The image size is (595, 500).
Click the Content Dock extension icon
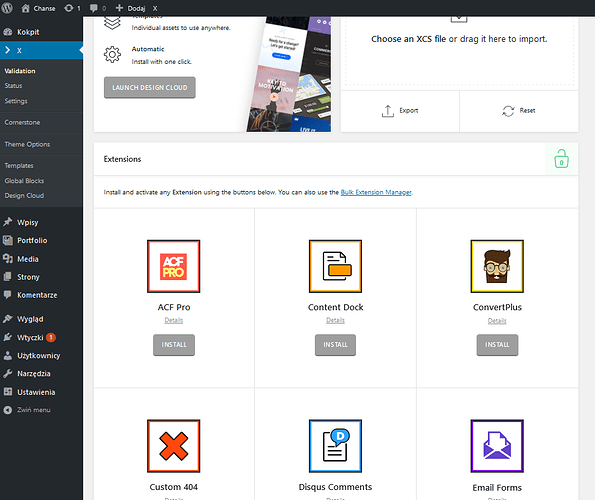(x=335, y=266)
